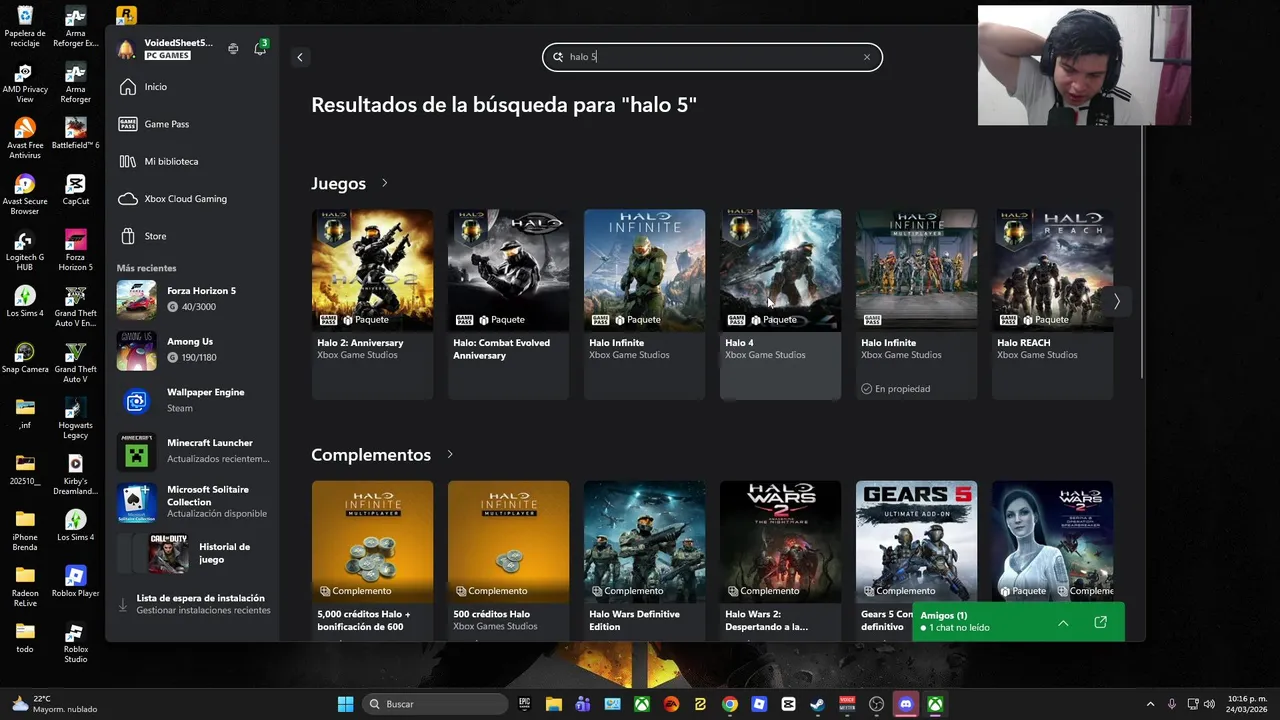Open Epic Games from taskbar
The image size is (1280, 720).
[525, 704]
